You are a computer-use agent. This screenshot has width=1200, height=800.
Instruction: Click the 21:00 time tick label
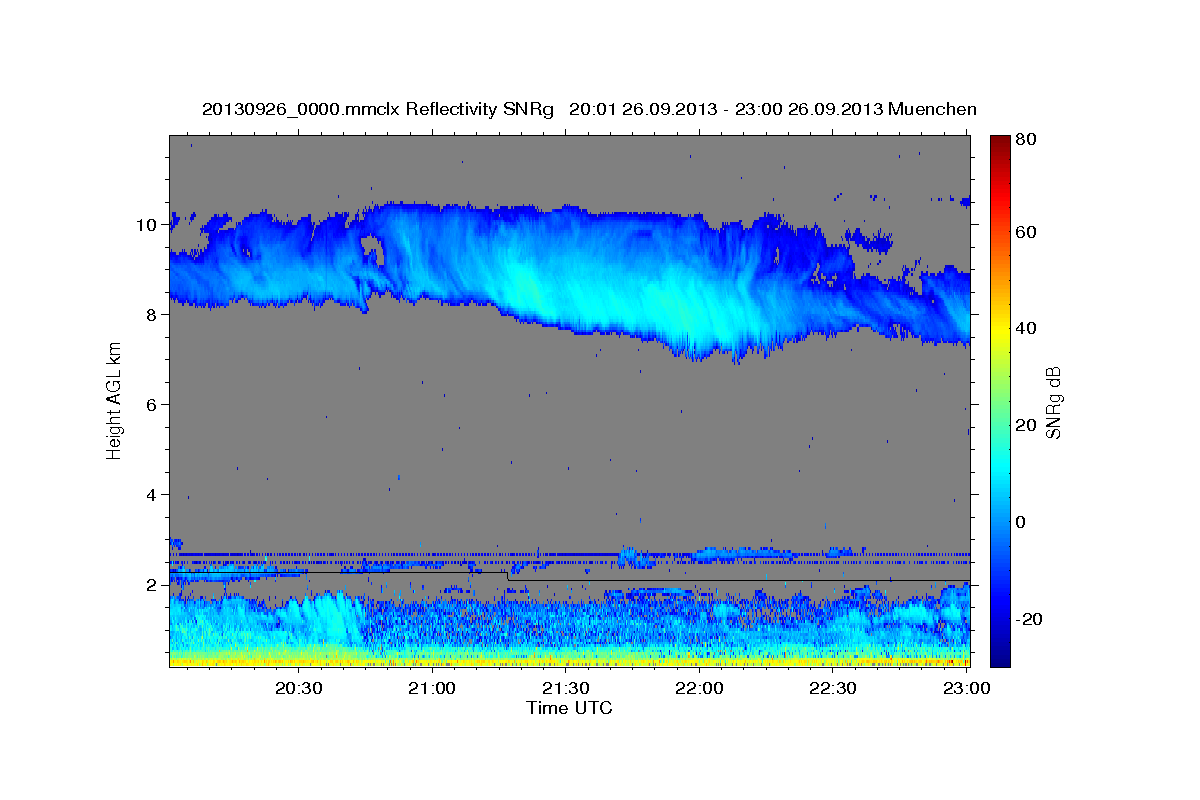coord(433,689)
